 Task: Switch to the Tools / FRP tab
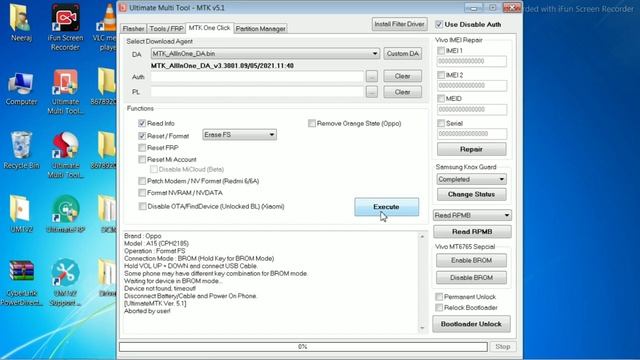pos(166,29)
